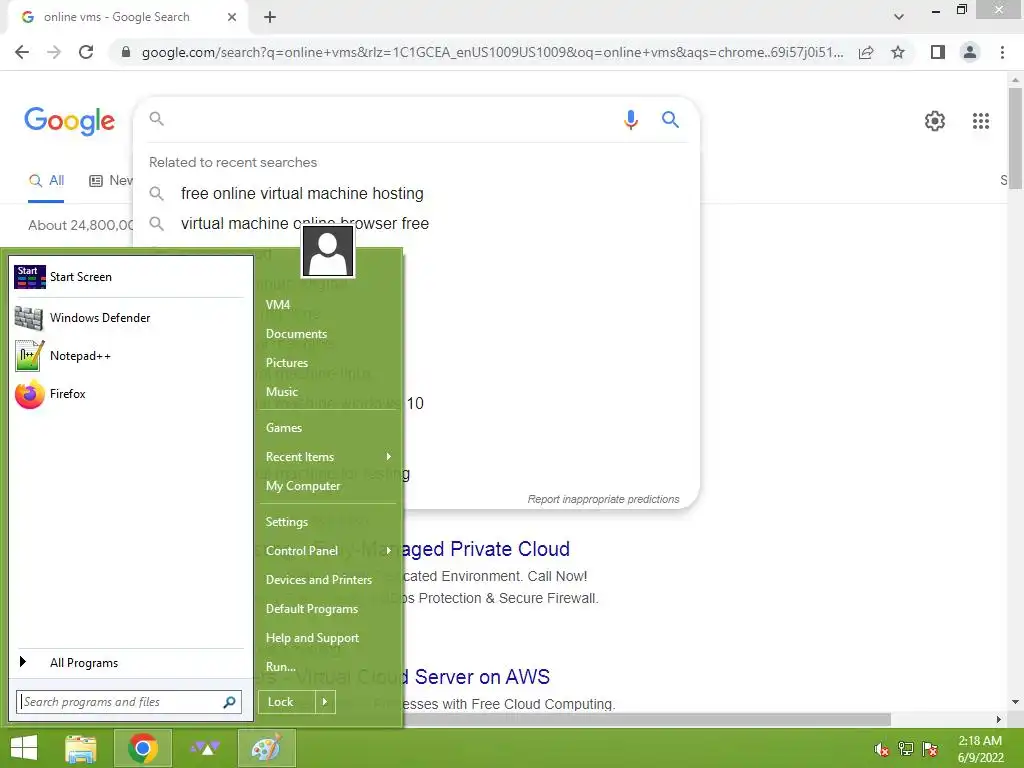Click the muted volume tray icon

coord(881,749)
